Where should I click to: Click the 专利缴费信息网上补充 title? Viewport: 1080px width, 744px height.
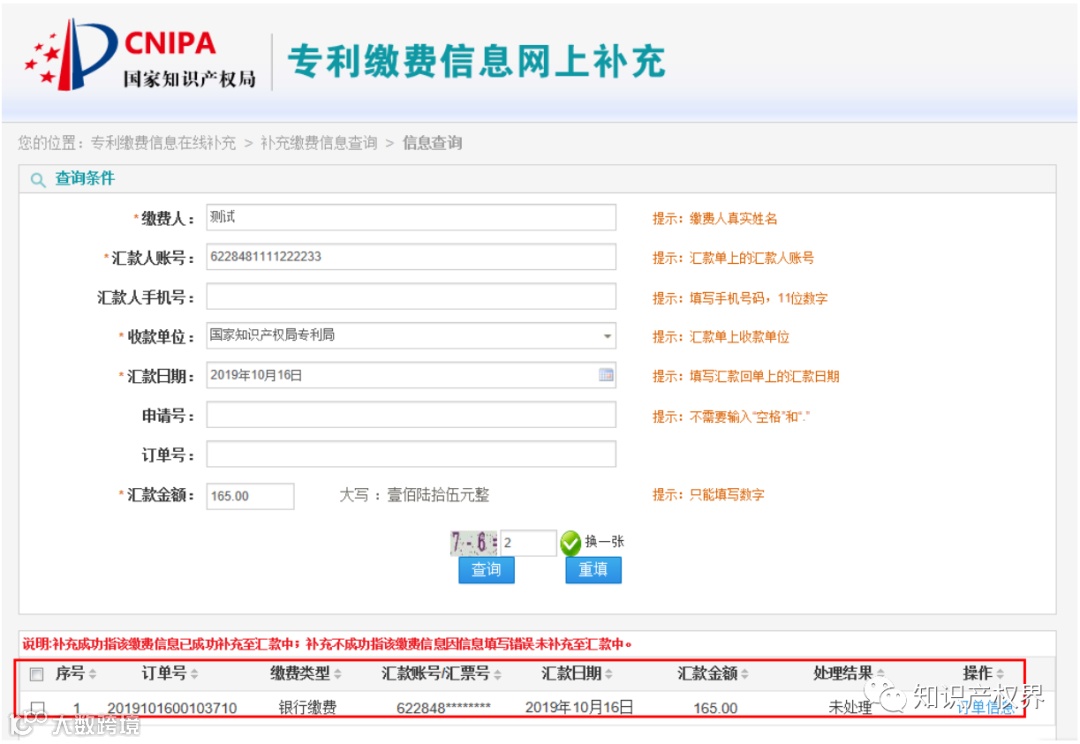(477, 61)
